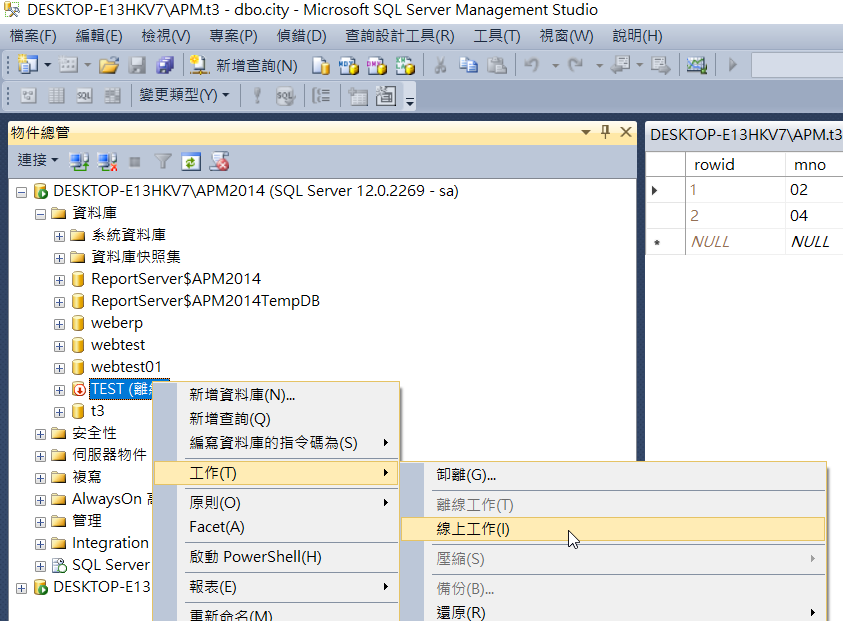The image size is (843, 621).
Task: Click the Paste clipboard icon
Action: (497, 66)
